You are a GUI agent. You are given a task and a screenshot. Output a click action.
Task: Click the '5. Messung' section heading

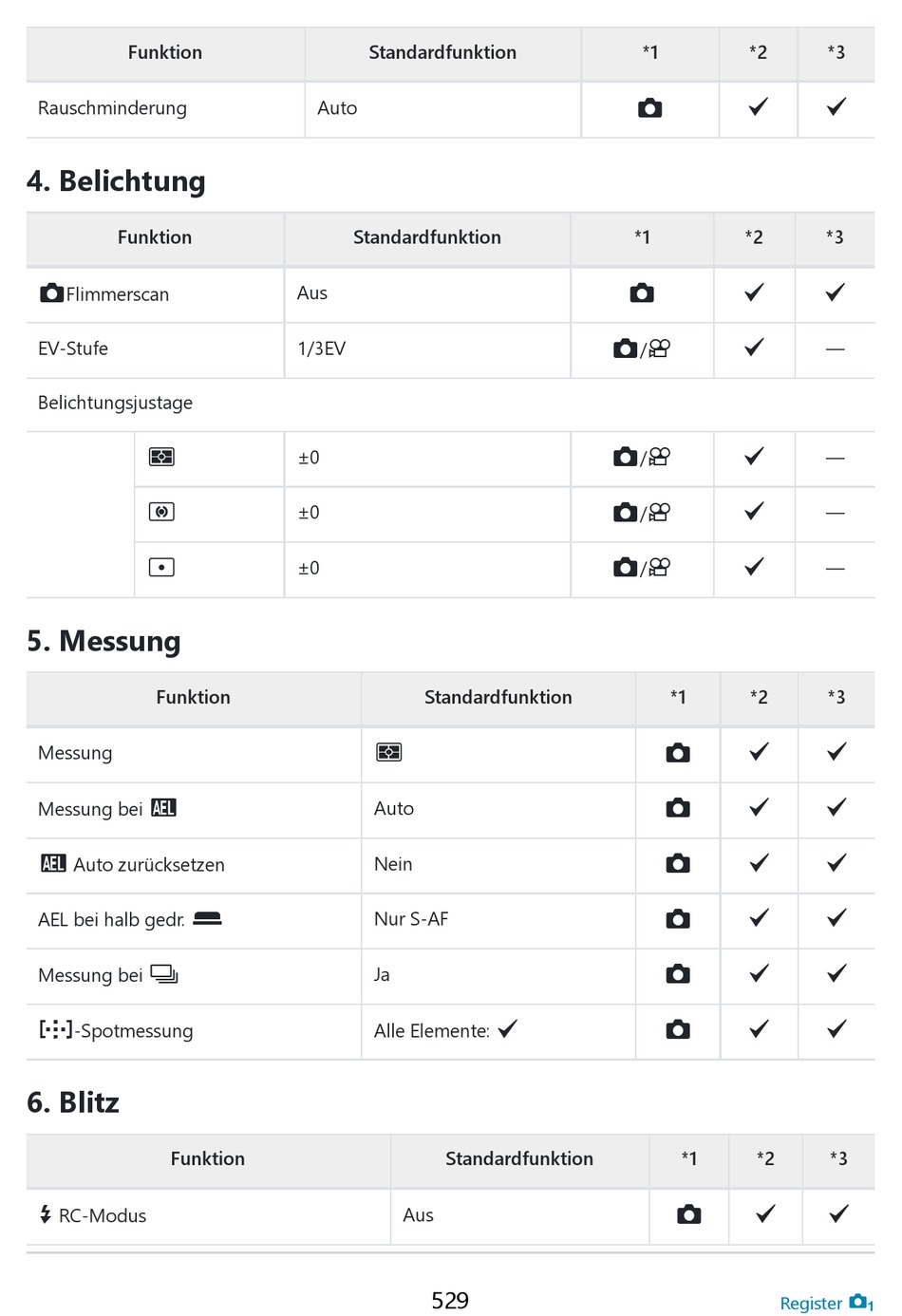(x=103, y=641)
